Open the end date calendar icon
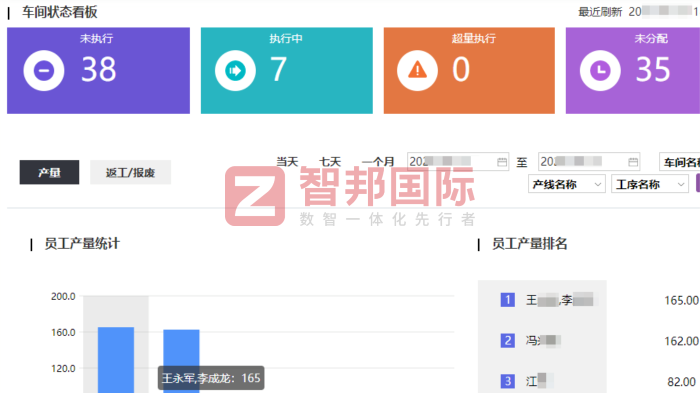 coord(633,162)
